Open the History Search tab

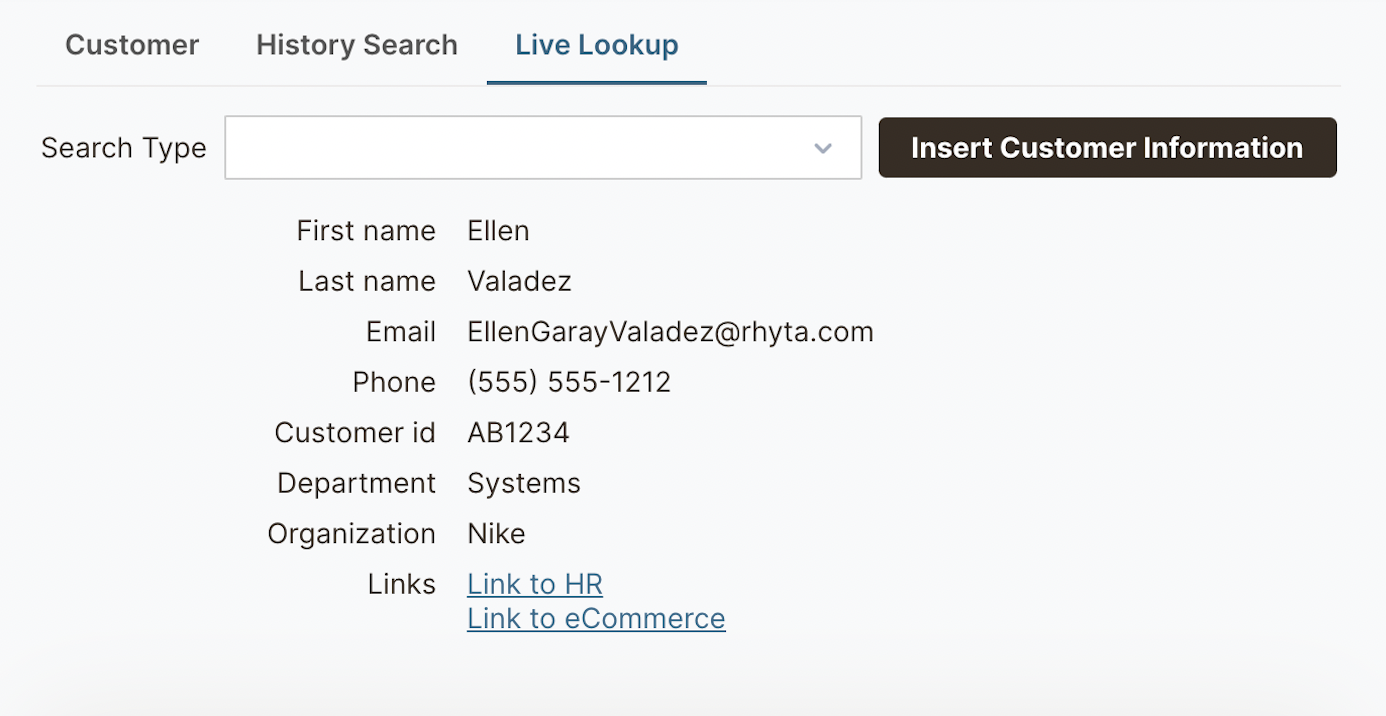coord(356,46)
